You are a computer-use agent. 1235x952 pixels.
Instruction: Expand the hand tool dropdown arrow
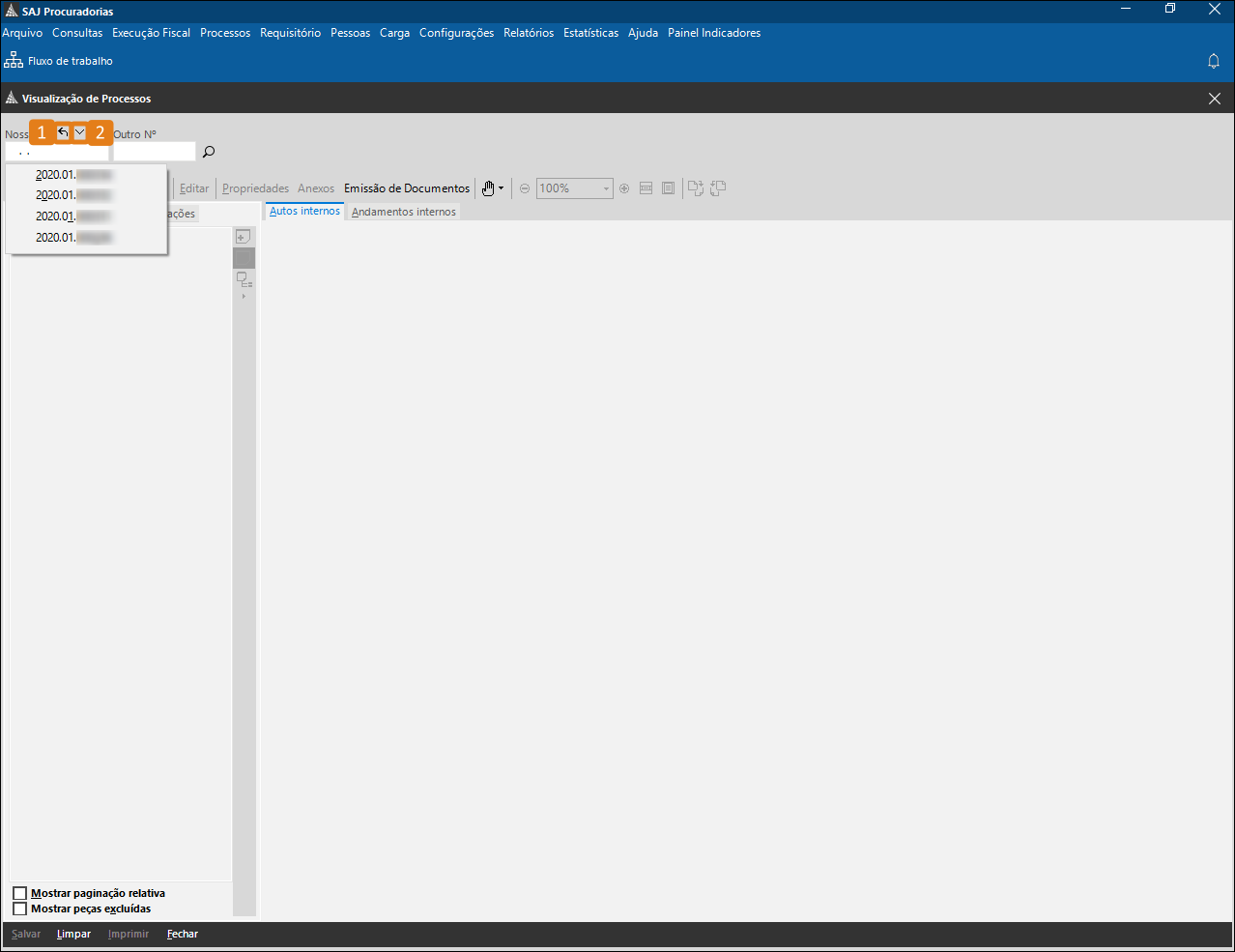501,188
